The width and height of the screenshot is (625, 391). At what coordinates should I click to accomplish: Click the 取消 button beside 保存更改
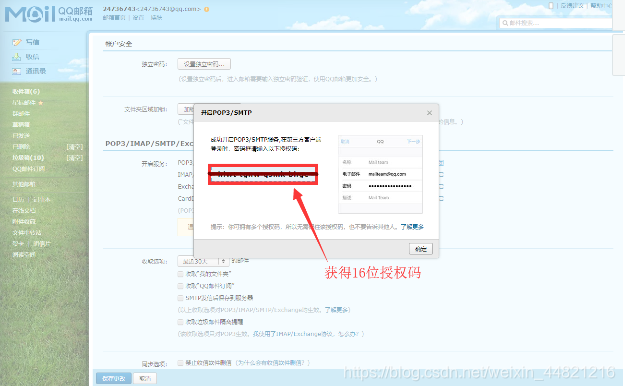point(145,378)
